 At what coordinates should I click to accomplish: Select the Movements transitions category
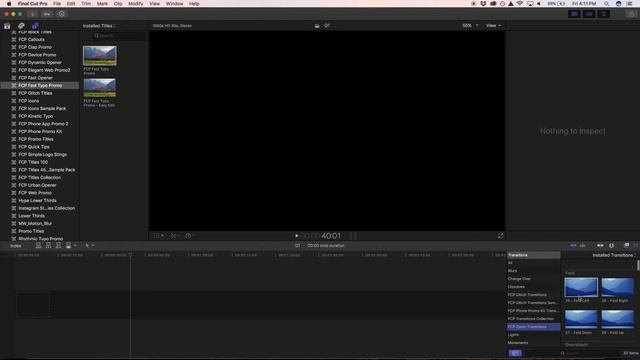tap(518, 343)
